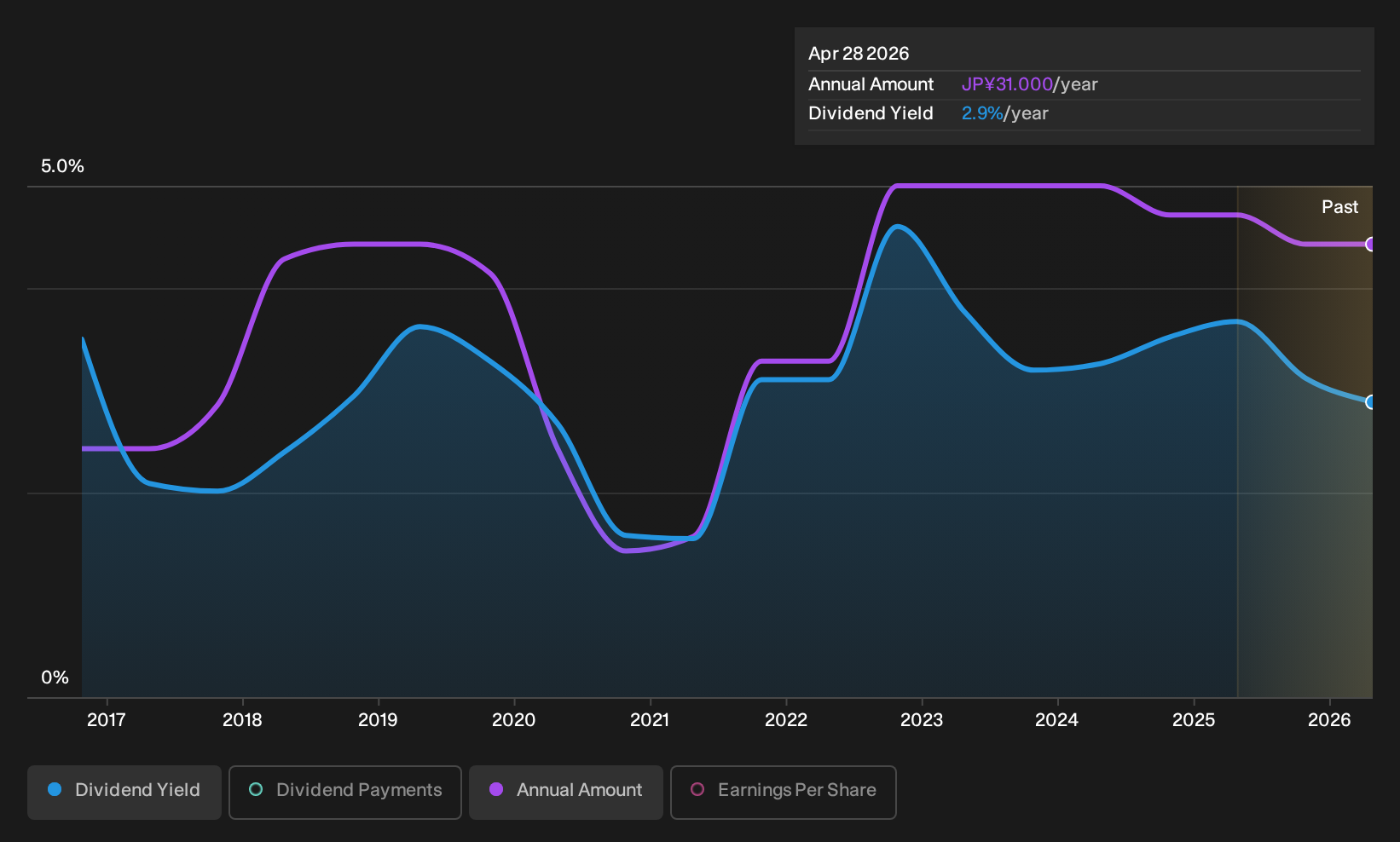Screen dimensions: 1400x842
Task: Click the 2017 axis label
Action: pos(107,720)
